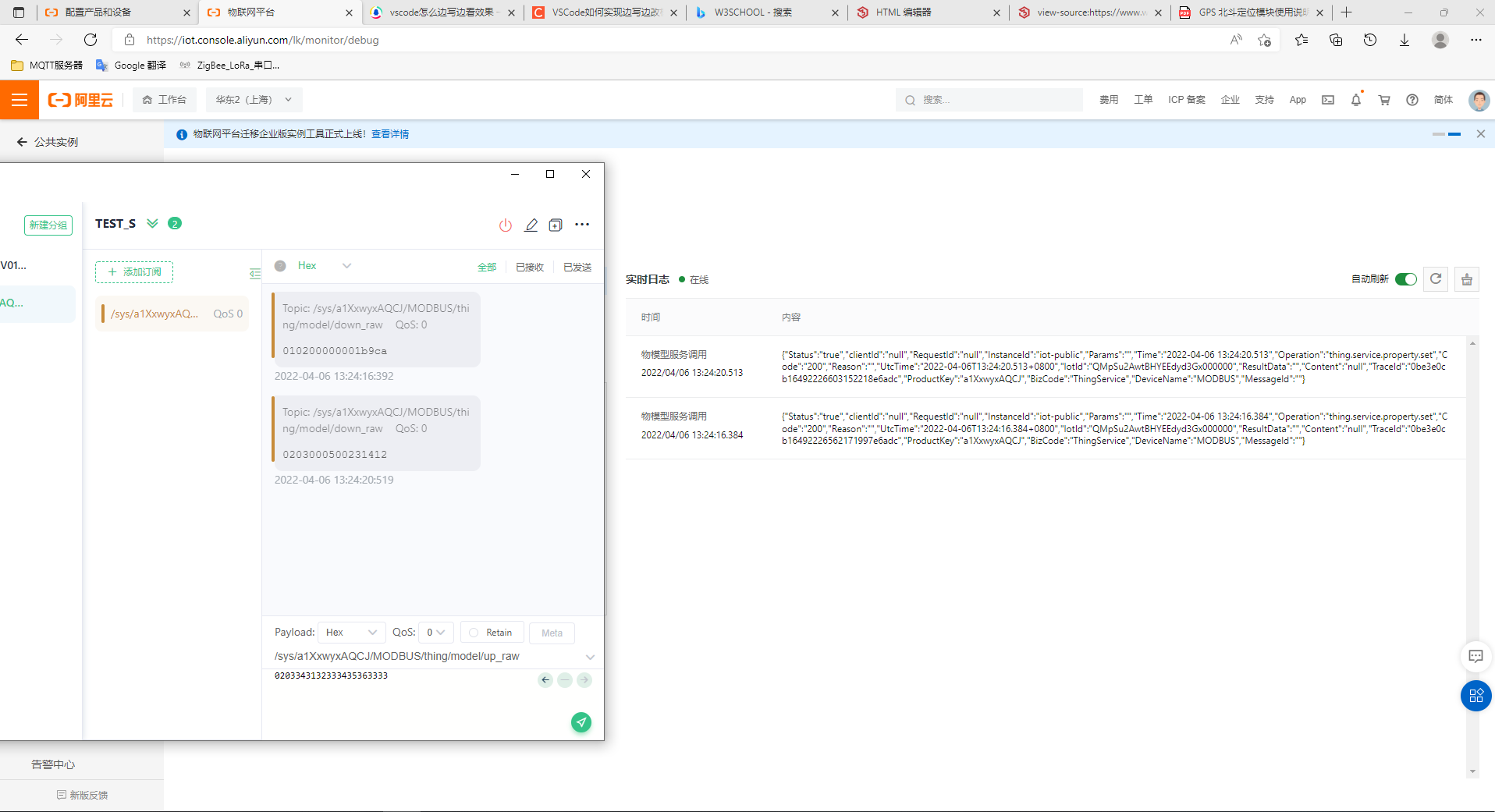The width and height of the screenshot is (1495, 812).
Task: Open the QoS level dropdown
Action: click(435, 633)
